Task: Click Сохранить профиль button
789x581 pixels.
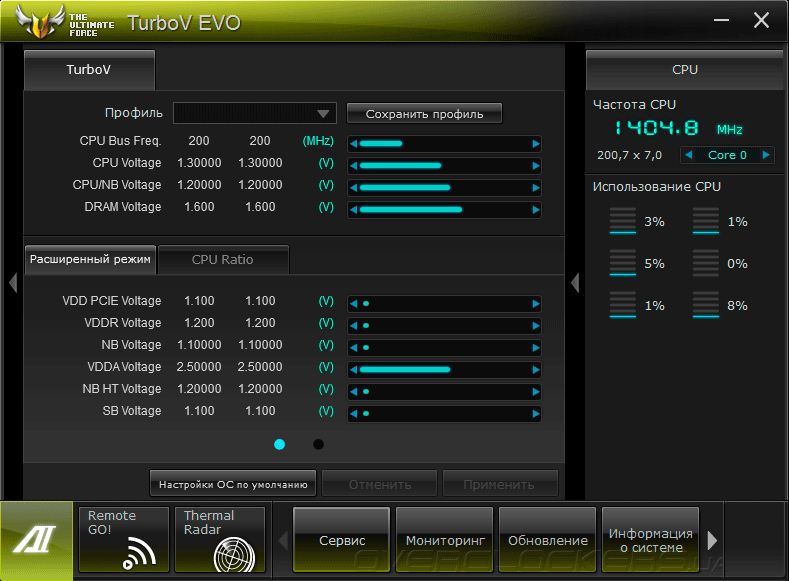Action: click(x=424, y=114)
